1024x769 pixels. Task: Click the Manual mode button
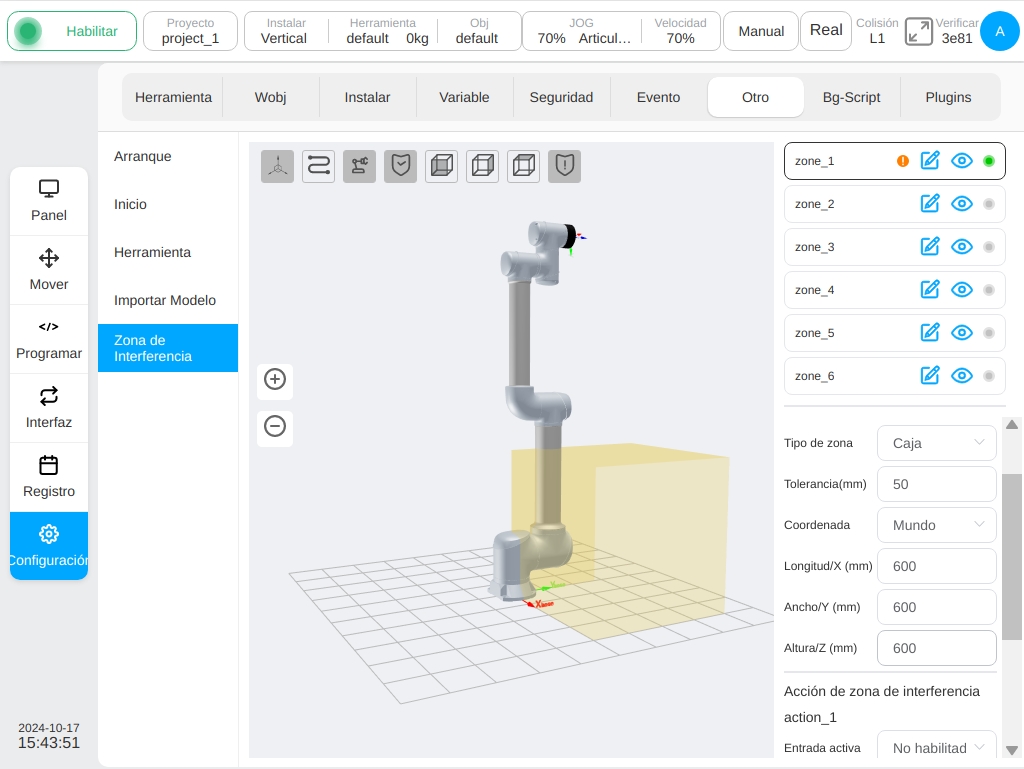click(761, 31)
